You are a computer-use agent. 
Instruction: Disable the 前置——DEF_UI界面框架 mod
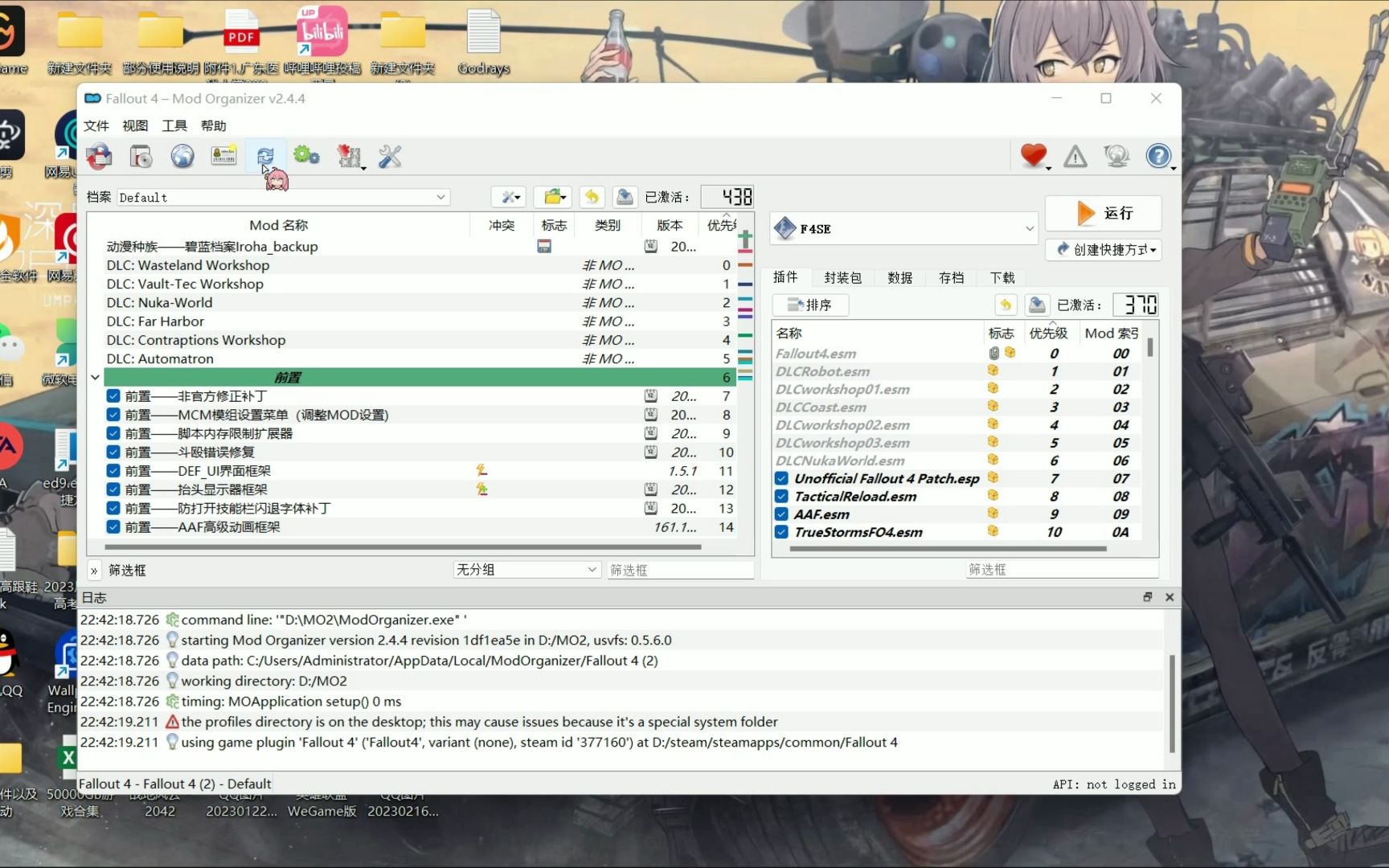(x=113, y=470)
